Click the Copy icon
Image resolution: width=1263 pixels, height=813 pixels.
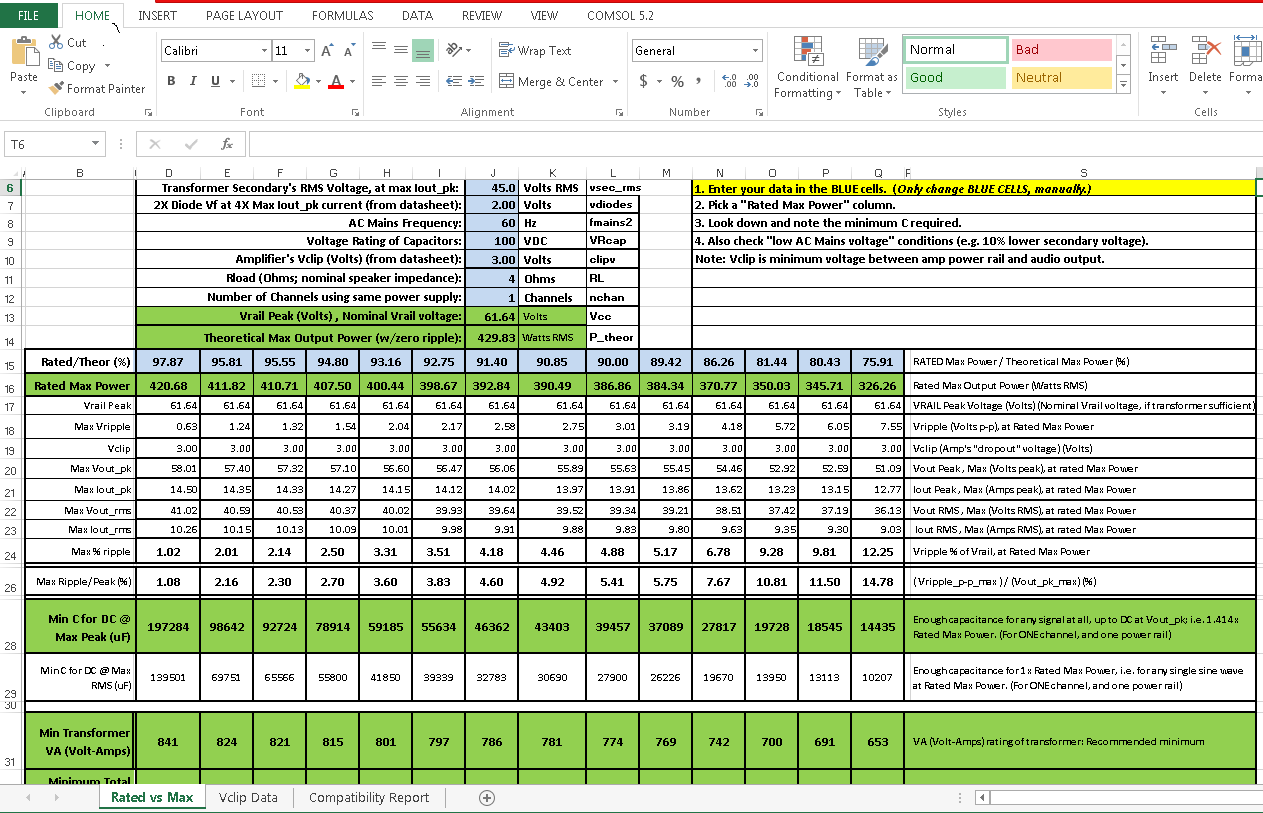pos(57,66)
